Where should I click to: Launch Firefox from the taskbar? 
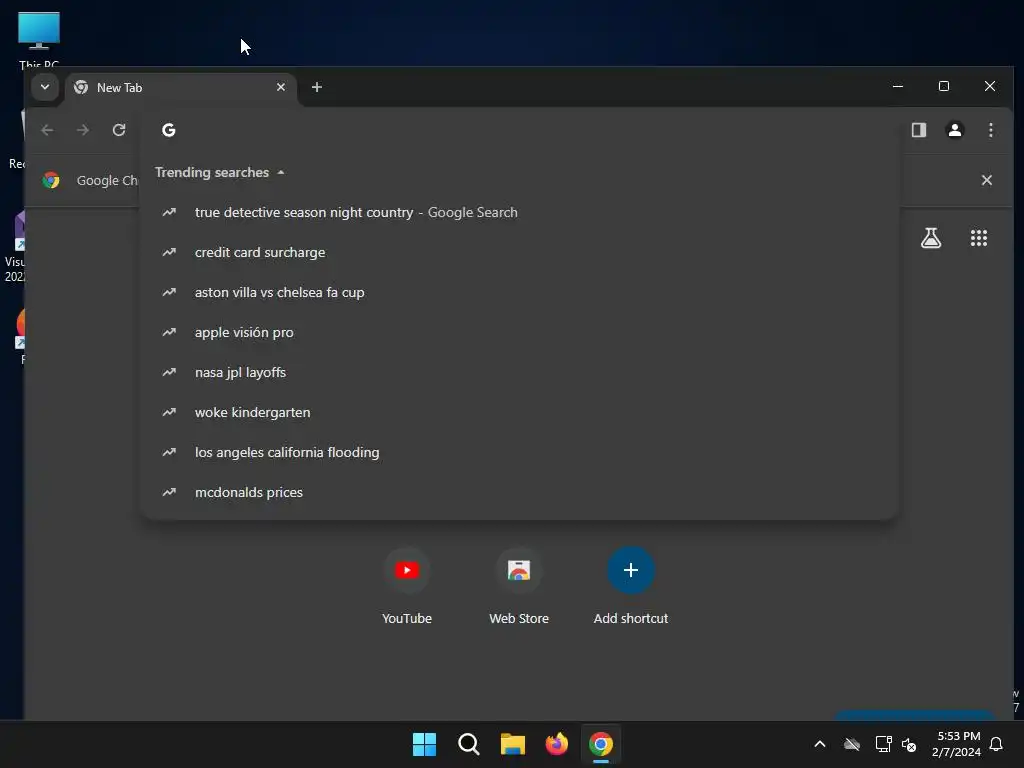pyautogui.click(x=556, y=744)
